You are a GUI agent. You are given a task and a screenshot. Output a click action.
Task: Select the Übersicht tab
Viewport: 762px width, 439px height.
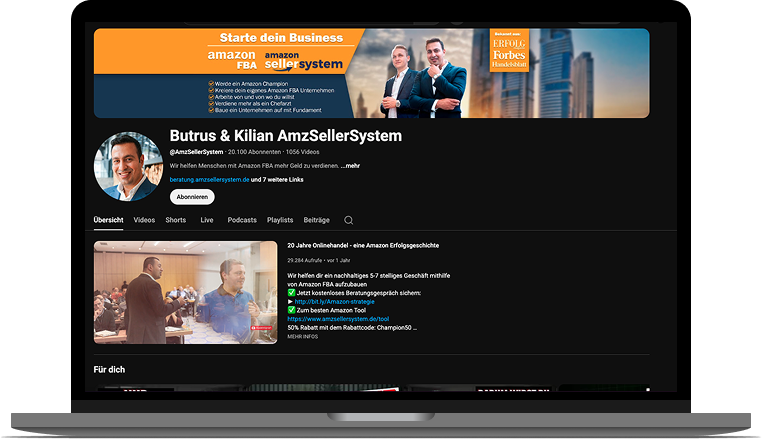(x=108, y=220)
